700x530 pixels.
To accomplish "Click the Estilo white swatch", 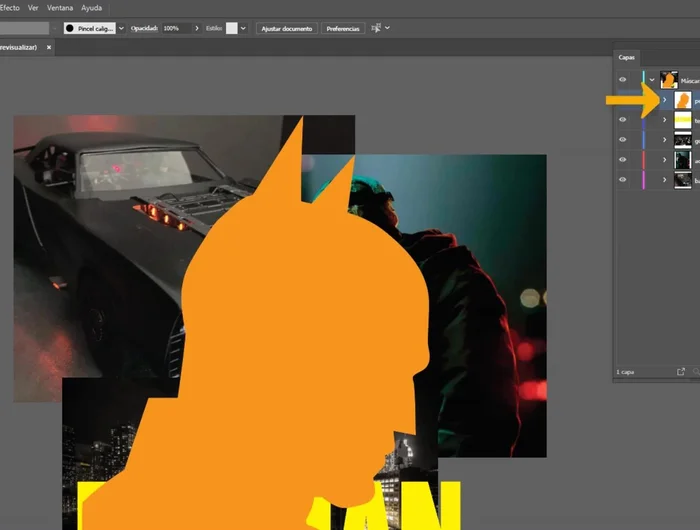I will click(232, 28).
